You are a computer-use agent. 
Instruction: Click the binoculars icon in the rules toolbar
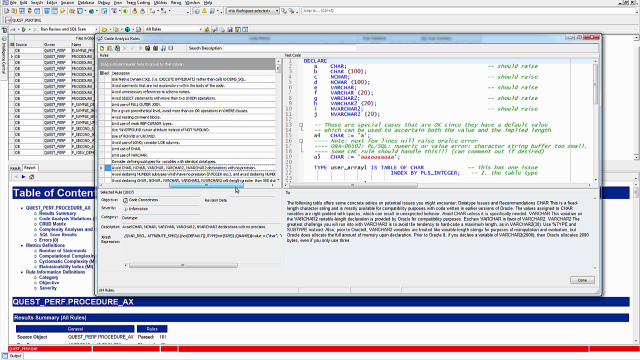[x=148, y=48]
